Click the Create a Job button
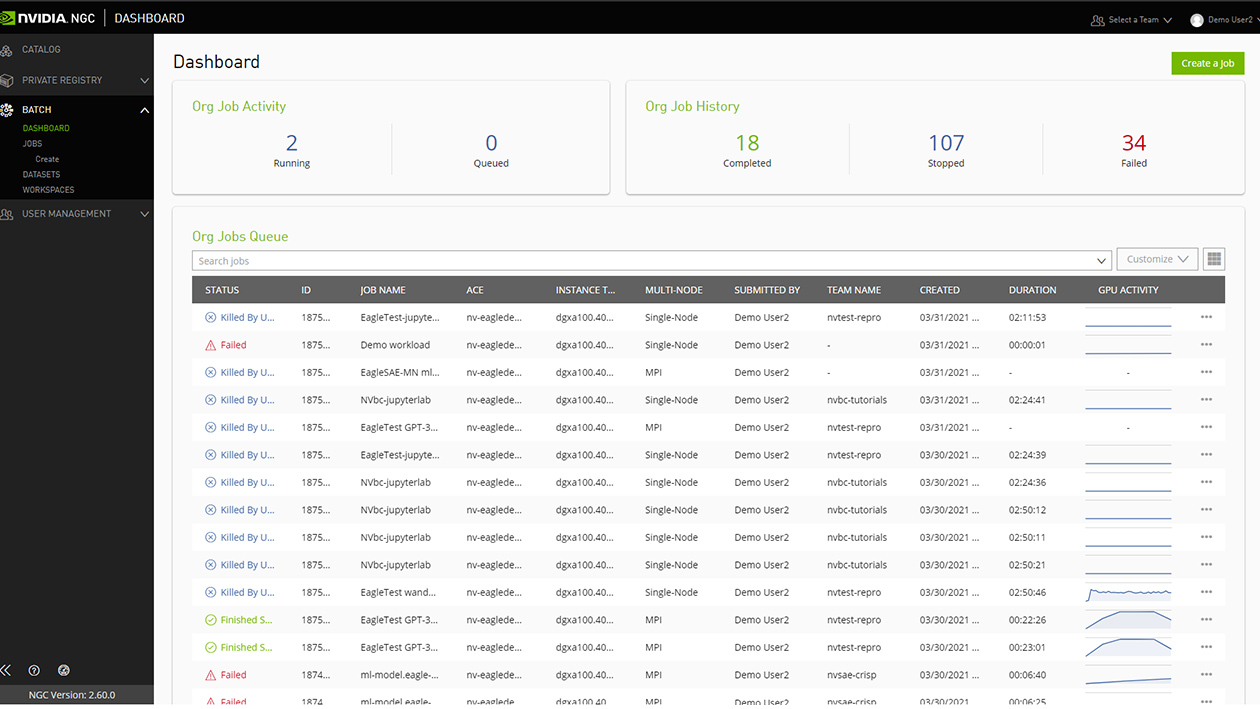The image size is (1260, 709). tap(1207, 62)
